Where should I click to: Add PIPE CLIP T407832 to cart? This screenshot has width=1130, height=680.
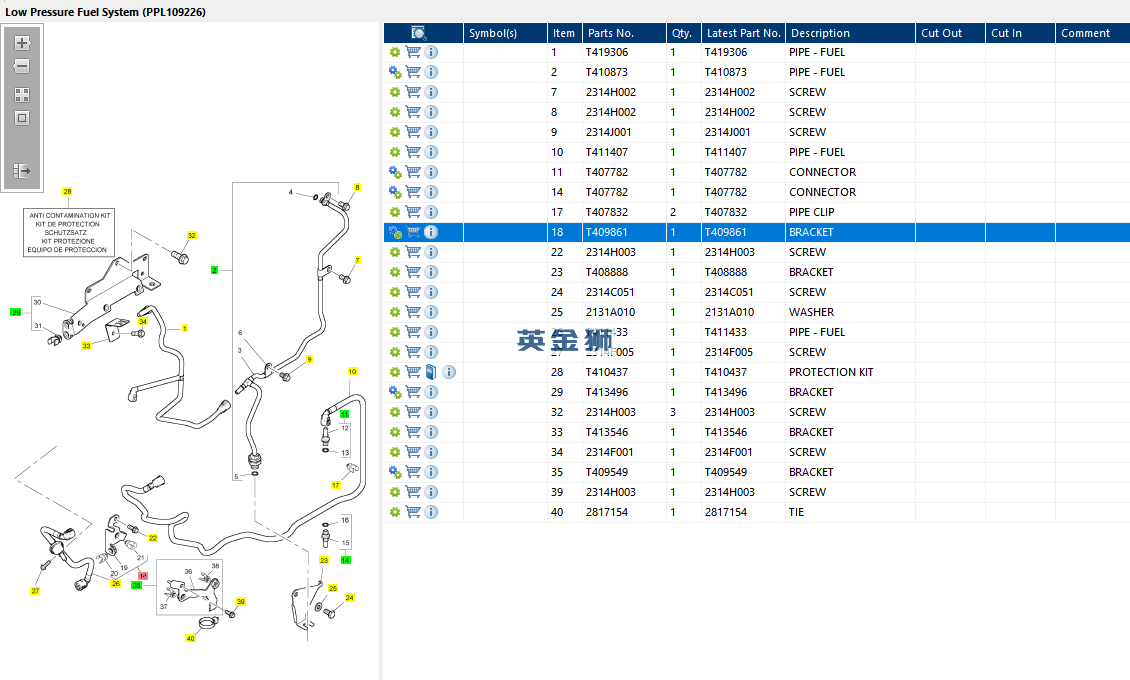coord(413,212)
